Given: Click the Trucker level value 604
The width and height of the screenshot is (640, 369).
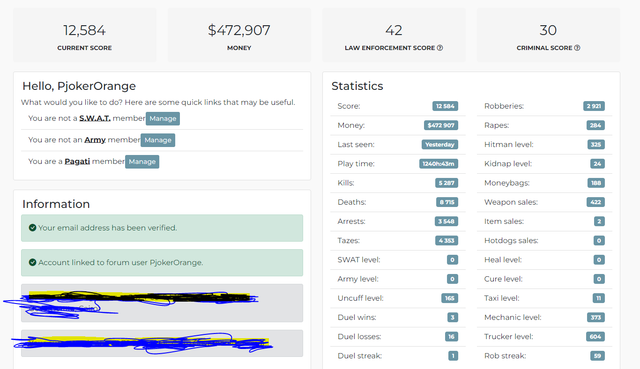Looking at the screenshot, I should point(596,336).
